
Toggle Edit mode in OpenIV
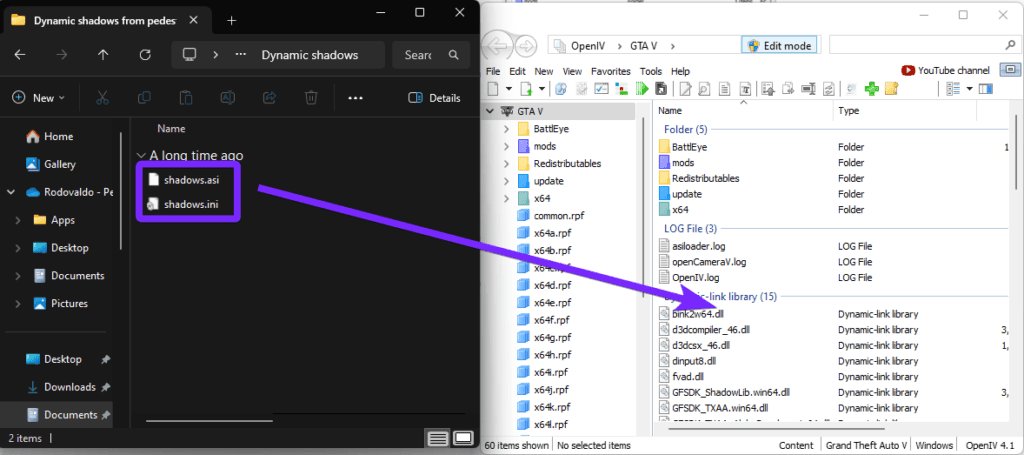coord(779,46)
